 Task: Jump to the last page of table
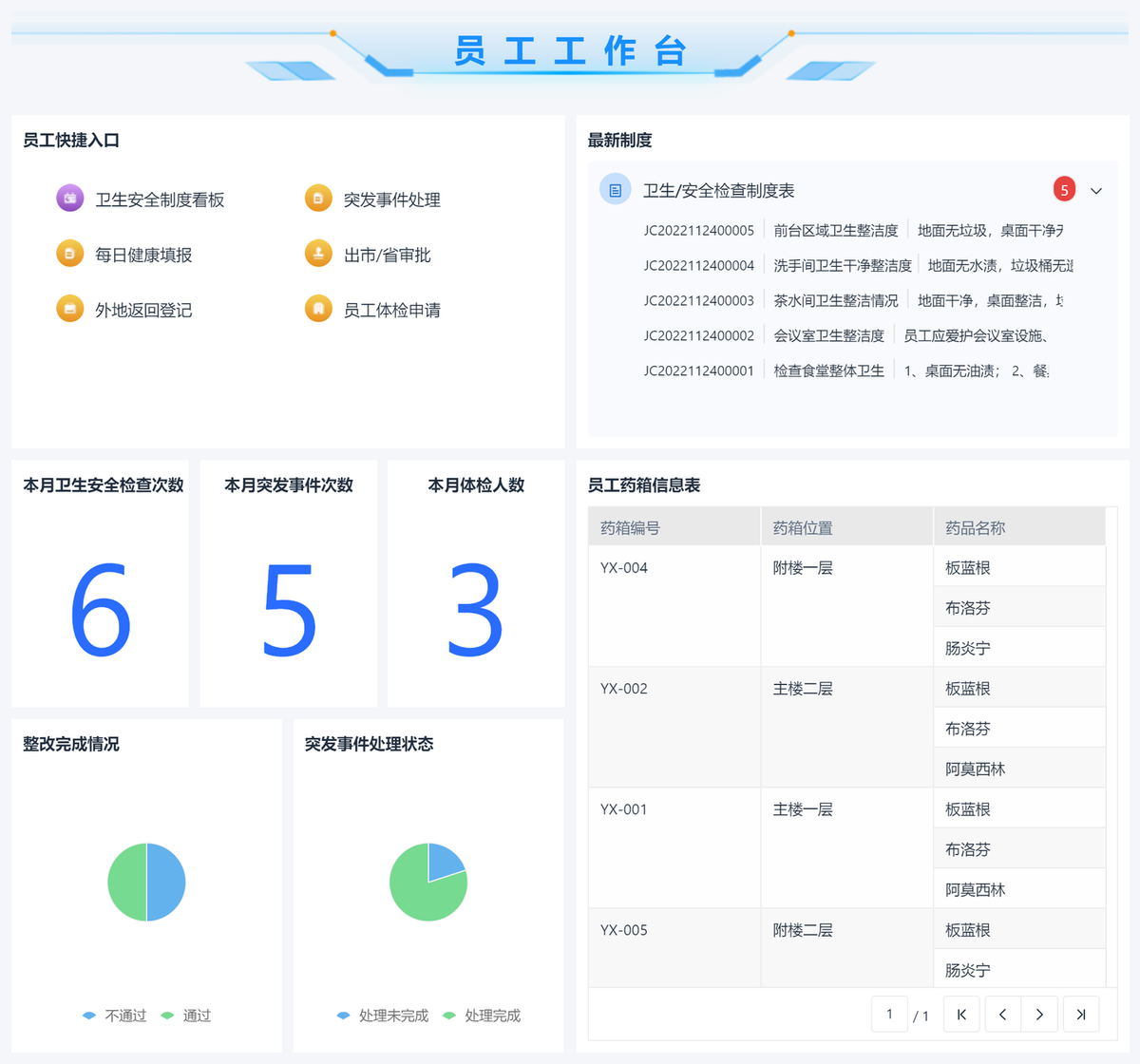tap(1080, 1015)
